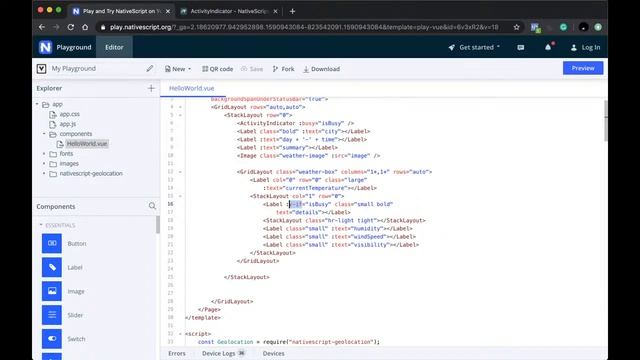This screenshot has width=640, height=360.
Task: Go to browser home page
Action: tap(85, 27)
